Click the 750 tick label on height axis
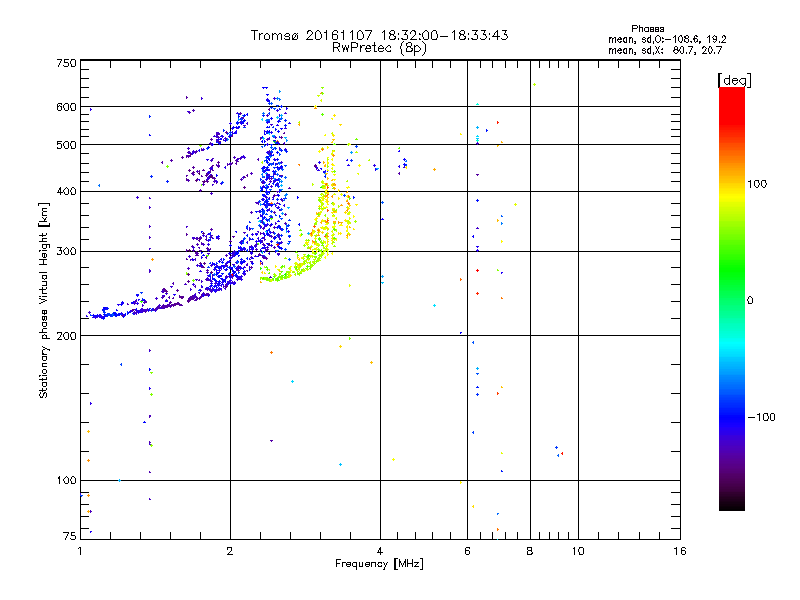The image size is (800, 600). pyautogui.click(x=66, y=63)
